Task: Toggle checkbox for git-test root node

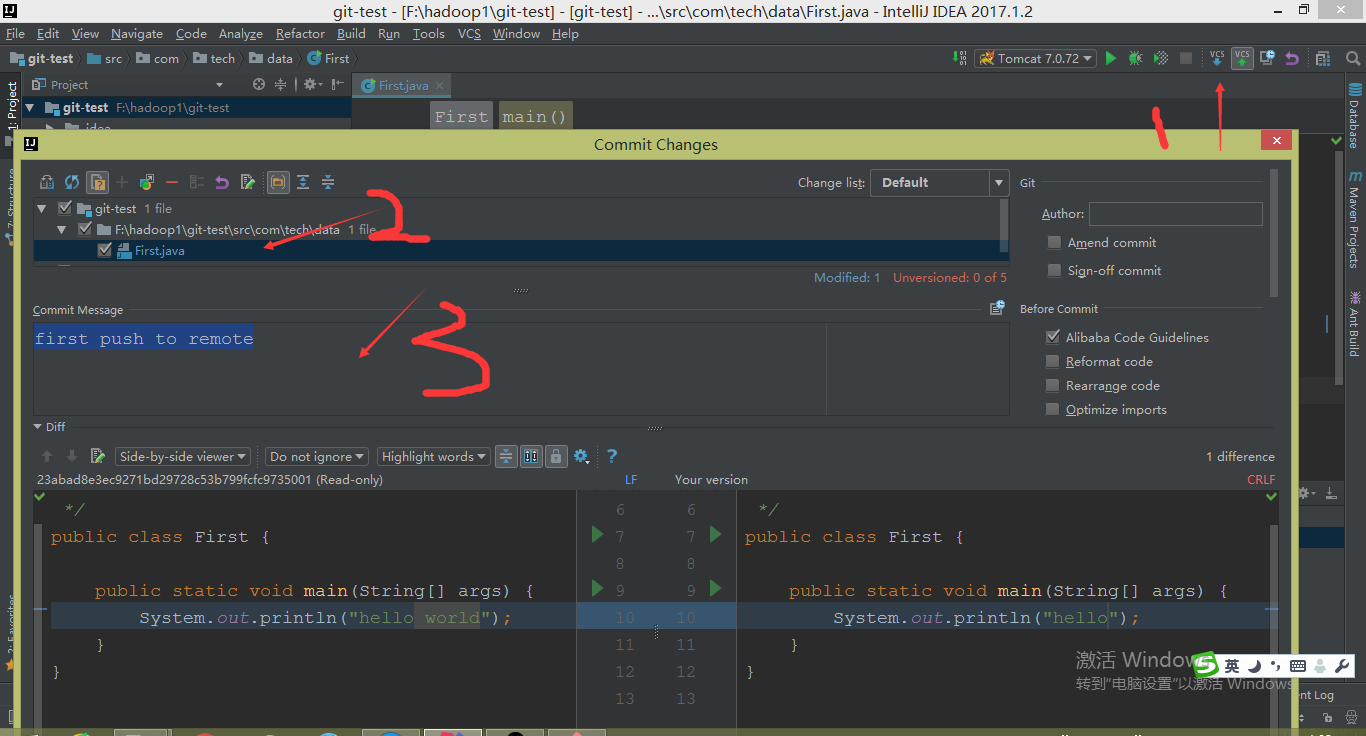Action: [x=65, y=209]
